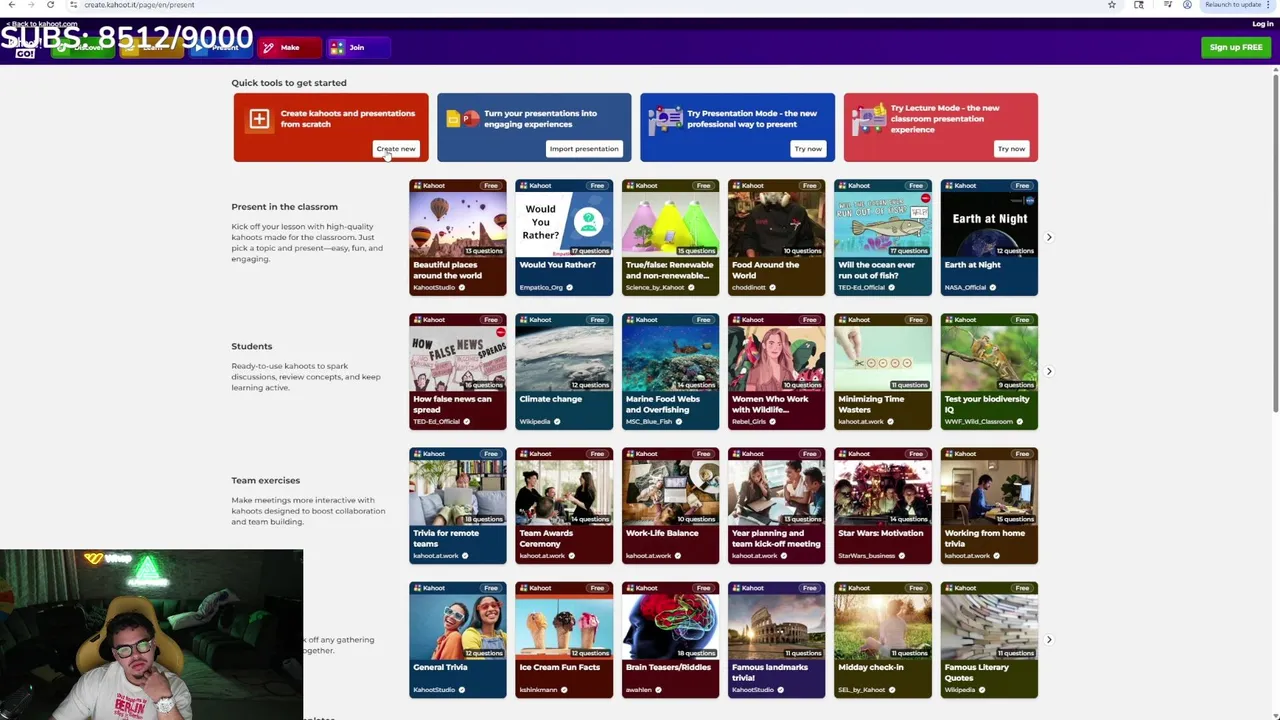Click verified badge beside NASA_Official

[x=992, y=288]
